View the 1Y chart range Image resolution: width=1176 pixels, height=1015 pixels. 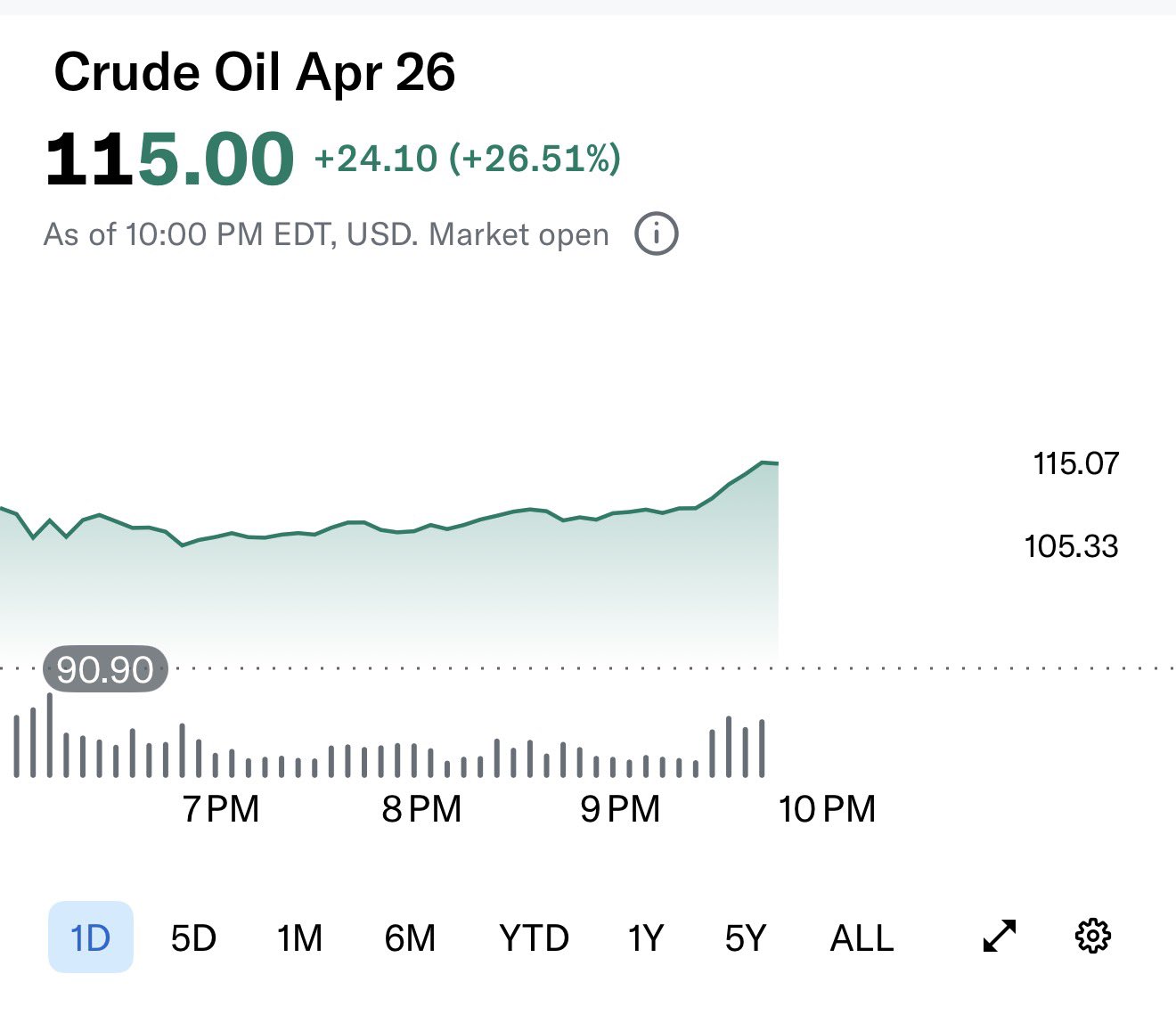646,937
